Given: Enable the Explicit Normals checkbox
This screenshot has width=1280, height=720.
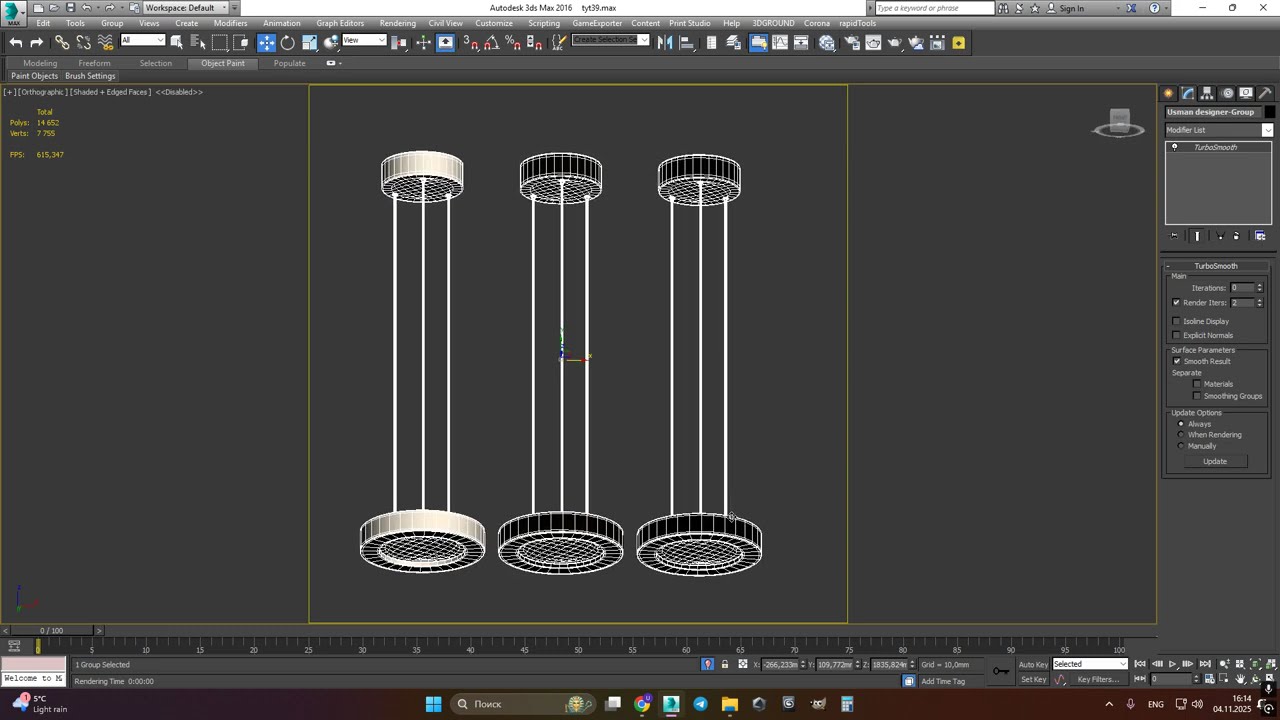Looking at the screenshot, I should (1176, 335).
